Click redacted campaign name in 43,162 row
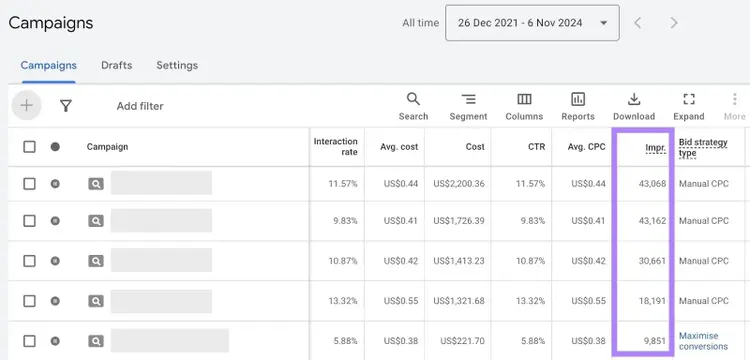Screen dimensions: 750x360 tap(161, 220)
